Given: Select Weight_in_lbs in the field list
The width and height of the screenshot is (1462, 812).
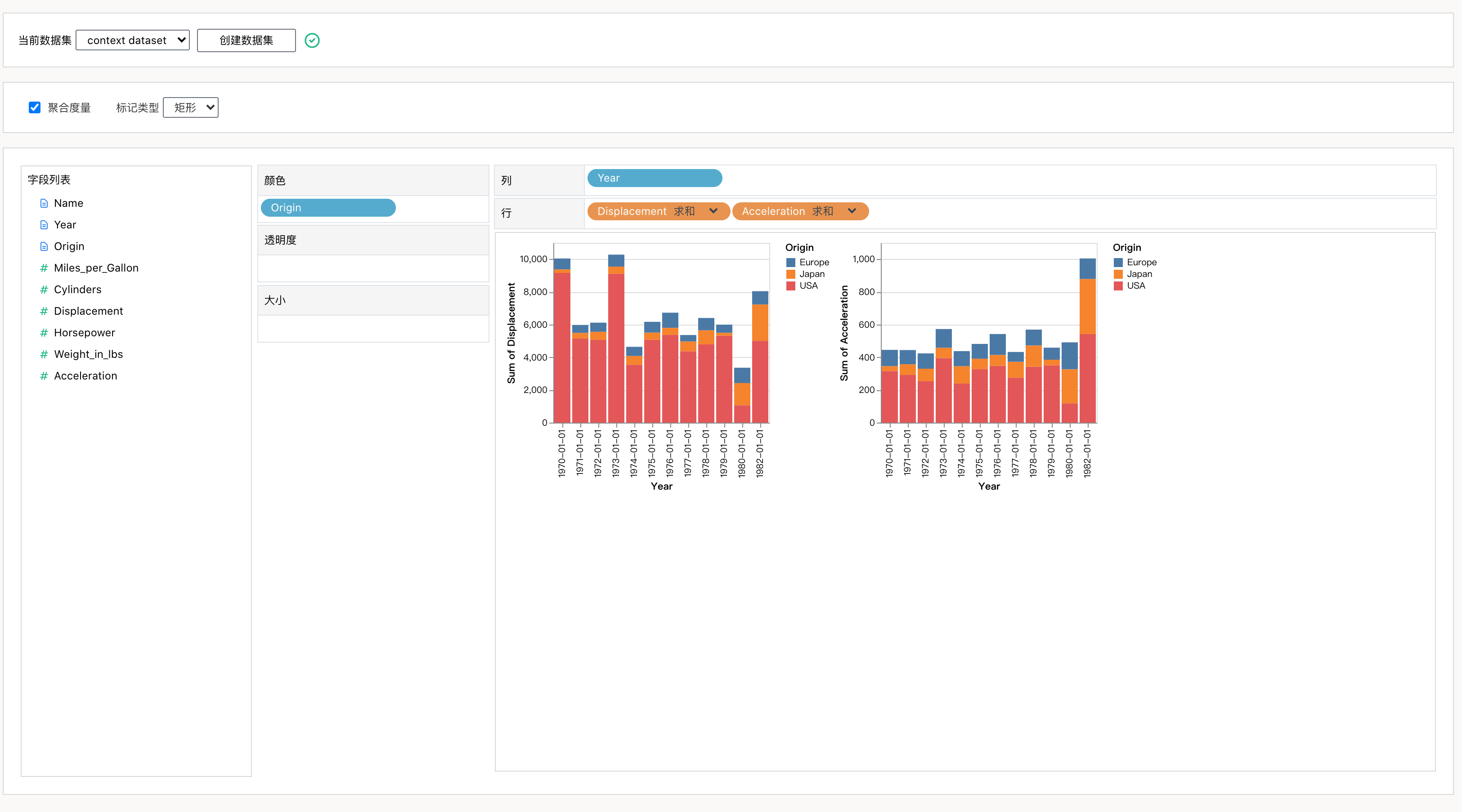Looking at the screenshot, I should tap(89, 354).
